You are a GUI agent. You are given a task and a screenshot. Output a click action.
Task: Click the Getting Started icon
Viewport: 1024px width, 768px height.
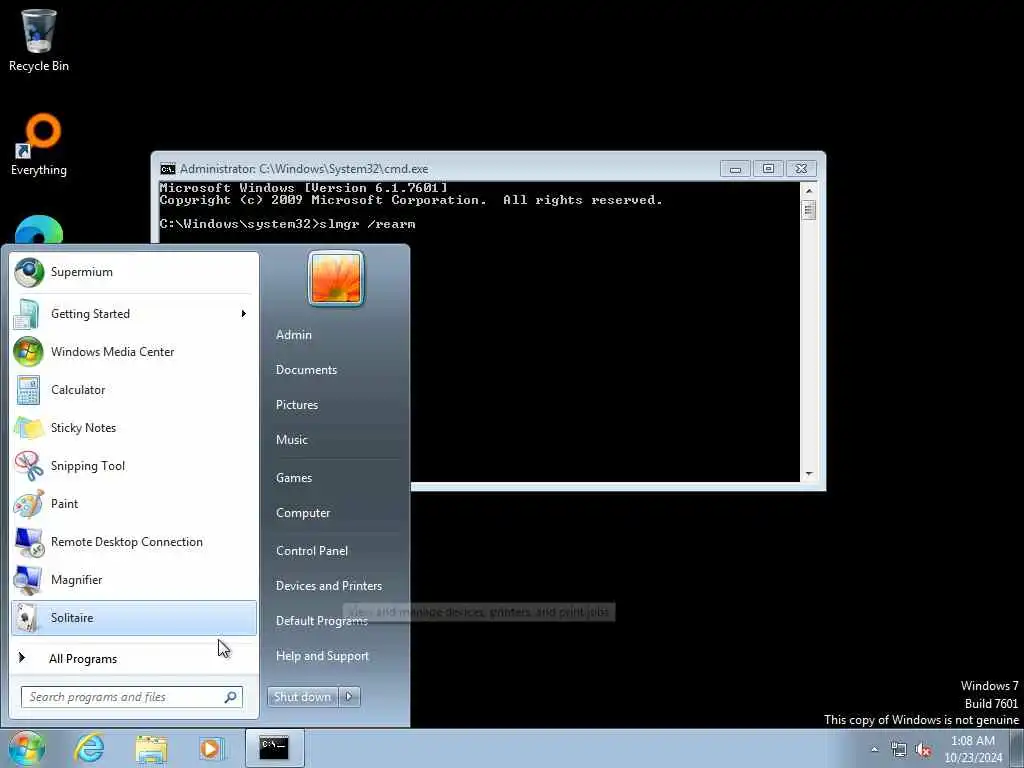[x=27, y=313]
